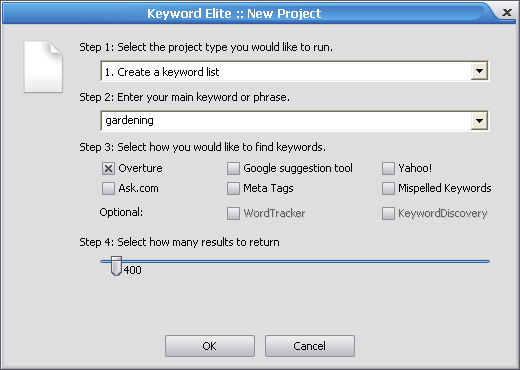Open the project type dropdown arrow
Image resolution: width=520 pixels, height=370 pixels.
(x=479, y=71)
